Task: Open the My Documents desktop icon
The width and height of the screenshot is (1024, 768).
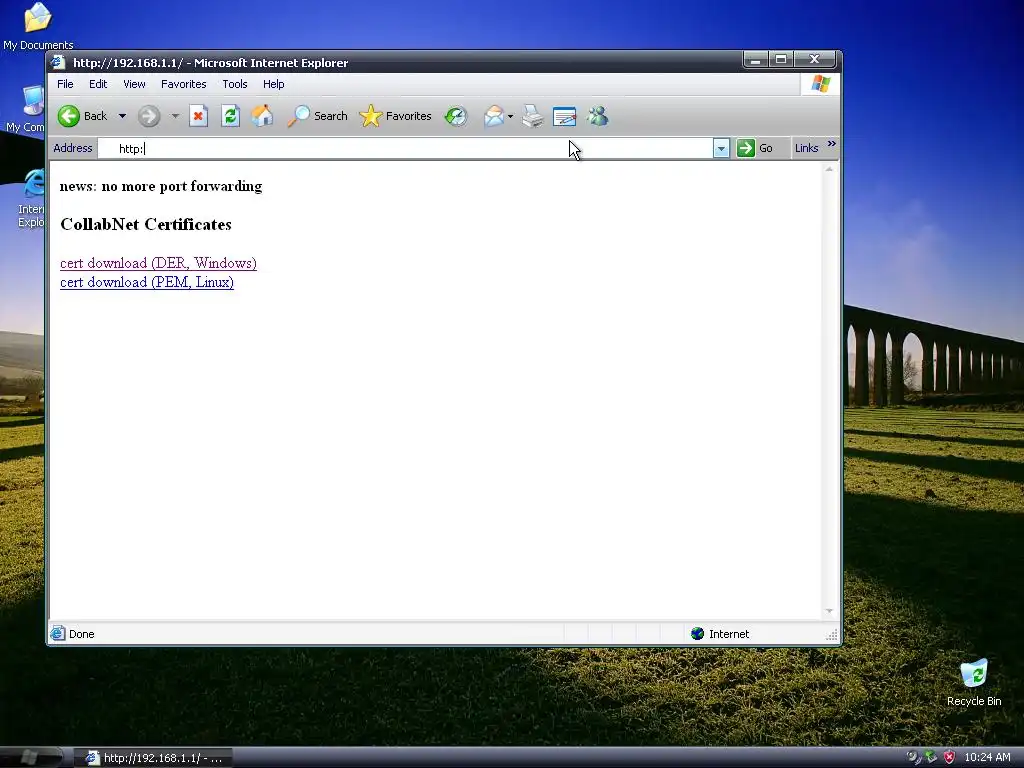Action: click(38, 26)
